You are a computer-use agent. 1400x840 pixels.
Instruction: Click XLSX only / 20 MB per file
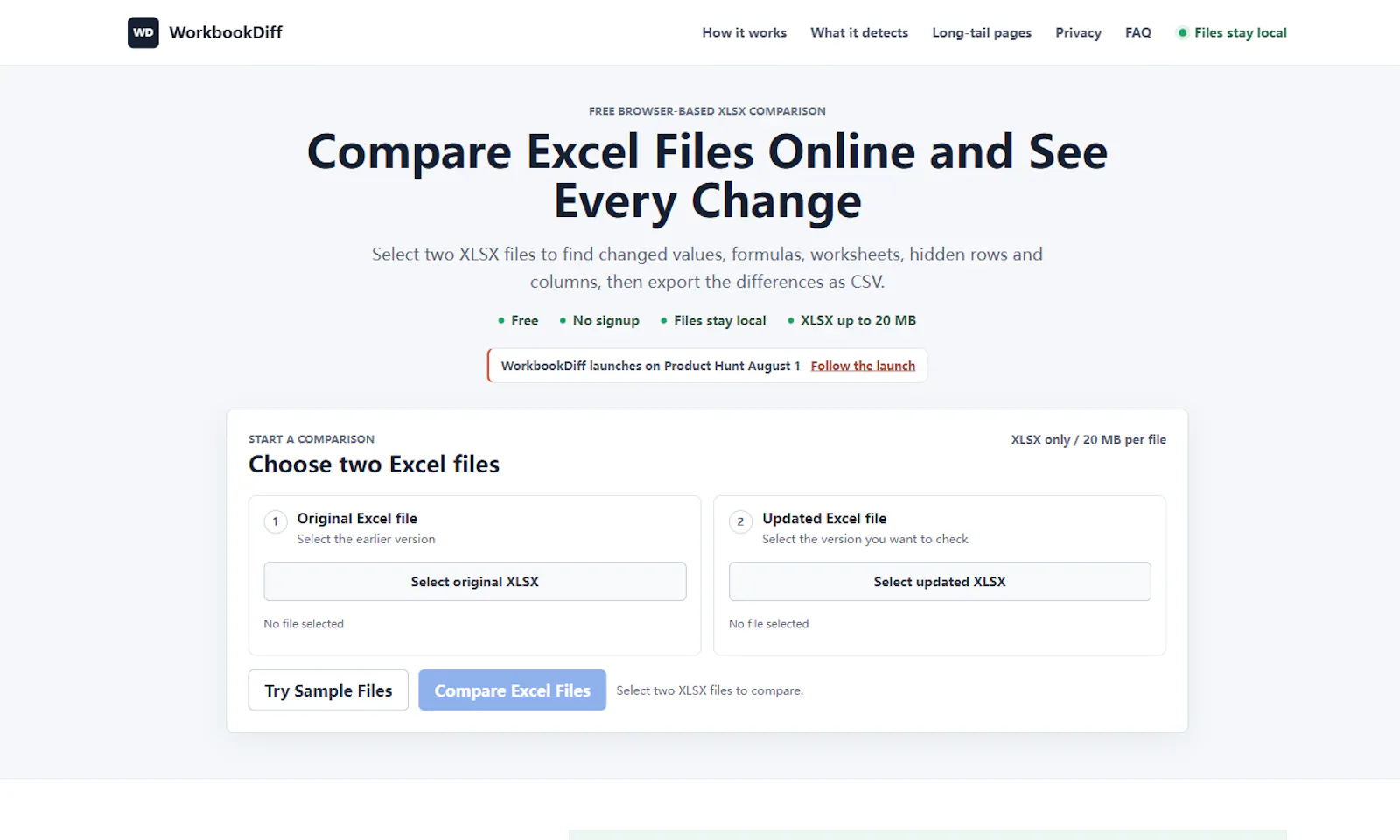[x=1088, y=439]
